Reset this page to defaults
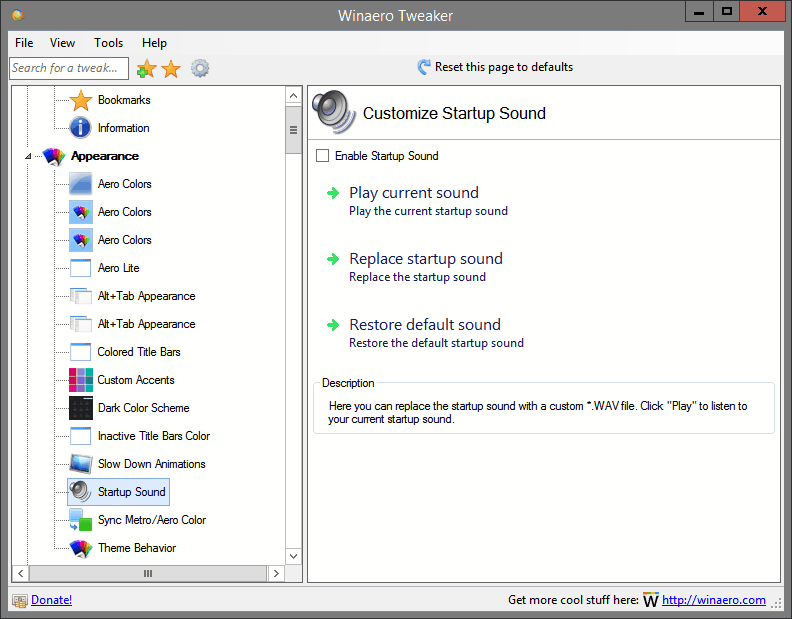792x619 pixels. (496, 67)
